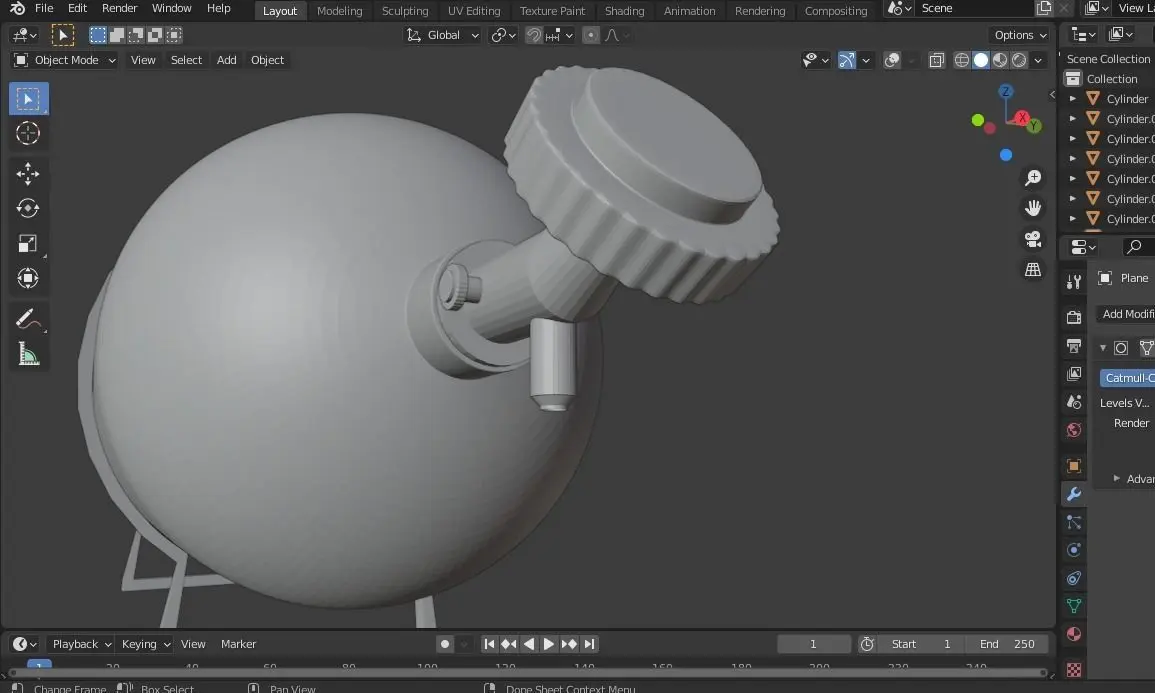Open the Object properties tab
This screenshot has width=1155, height=693.
point(1074,466)
